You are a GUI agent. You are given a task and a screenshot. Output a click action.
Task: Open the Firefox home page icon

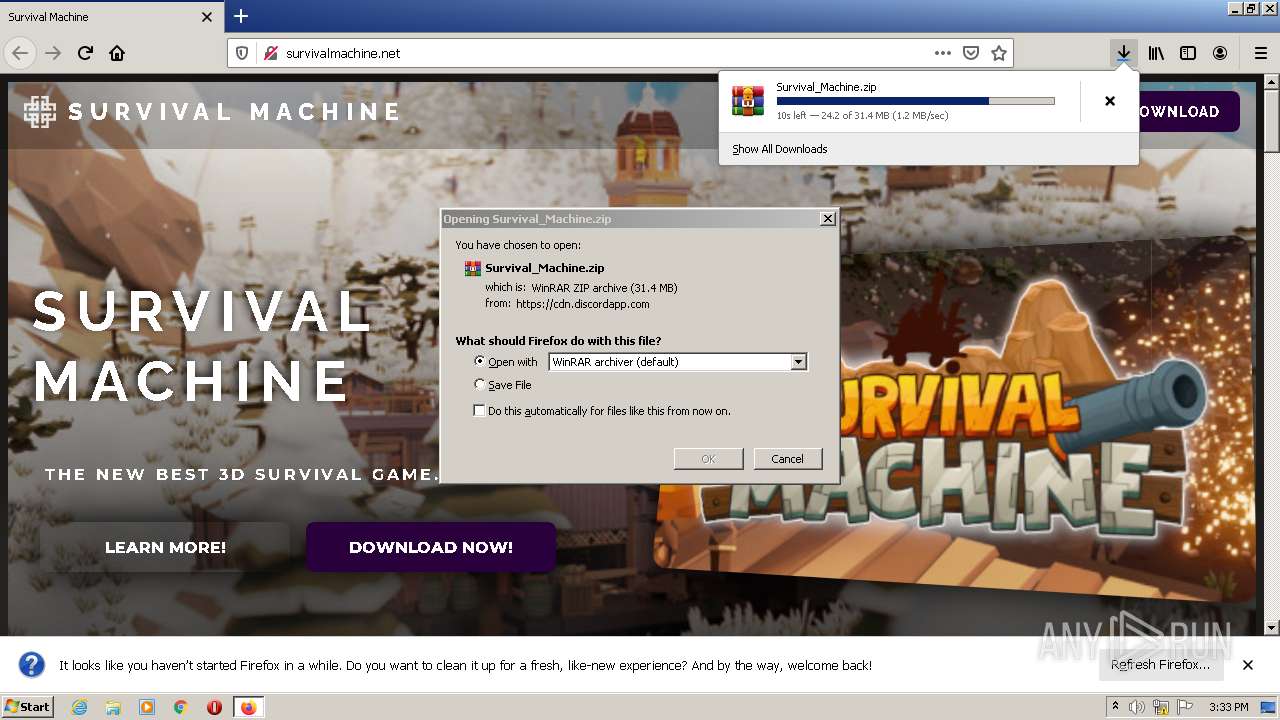pyautogui.click(x=117, y=53)
